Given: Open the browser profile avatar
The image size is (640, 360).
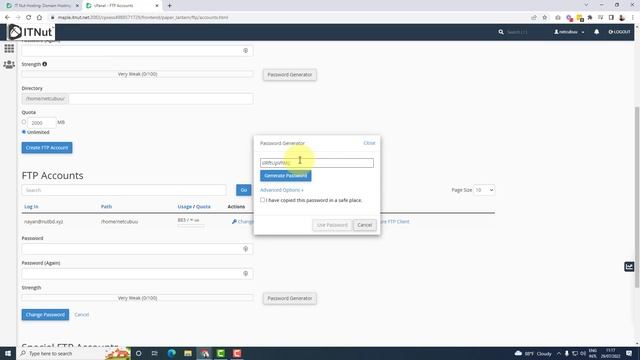Looking at the screenshot, I should coord(622,18).
